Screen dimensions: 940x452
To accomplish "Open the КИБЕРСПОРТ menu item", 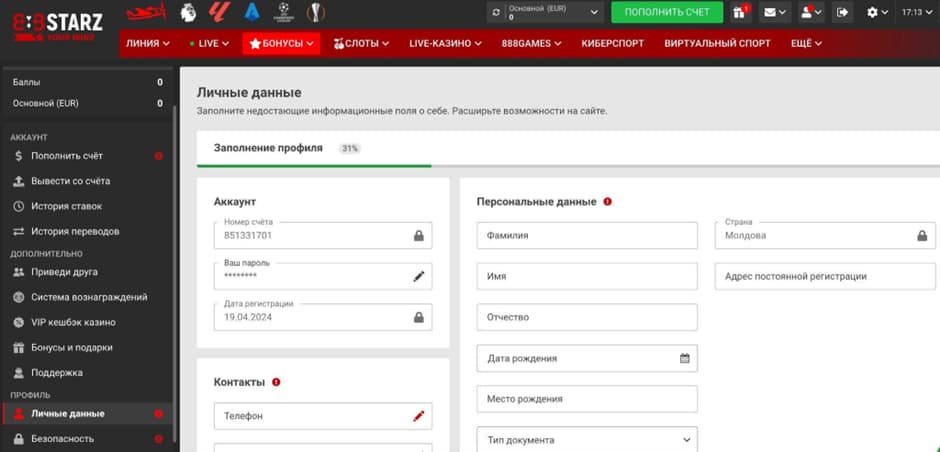I will (x=613, y=43).
